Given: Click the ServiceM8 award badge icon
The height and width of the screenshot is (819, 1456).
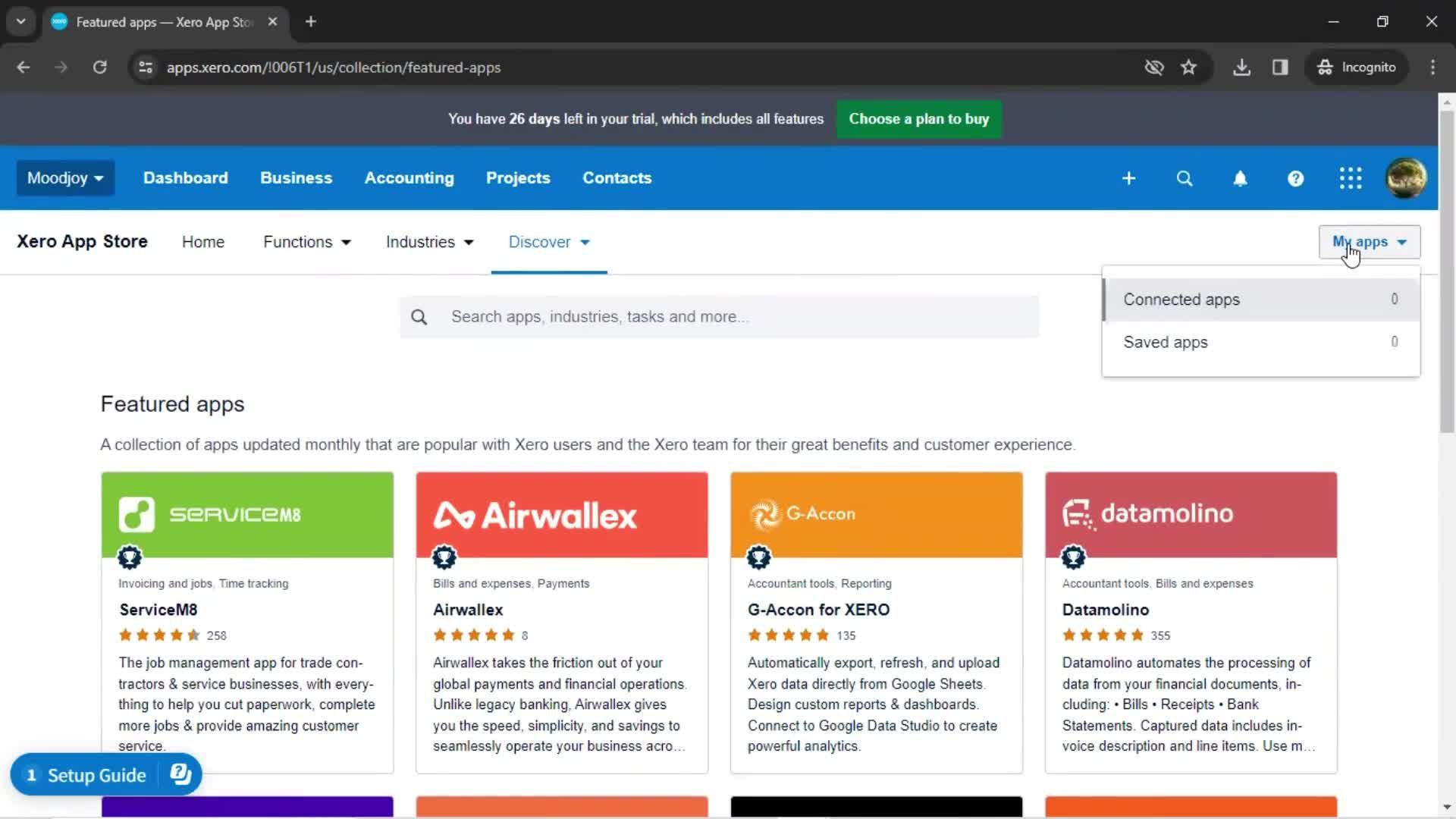Looking at the screenshot, I should coord(130,557).
